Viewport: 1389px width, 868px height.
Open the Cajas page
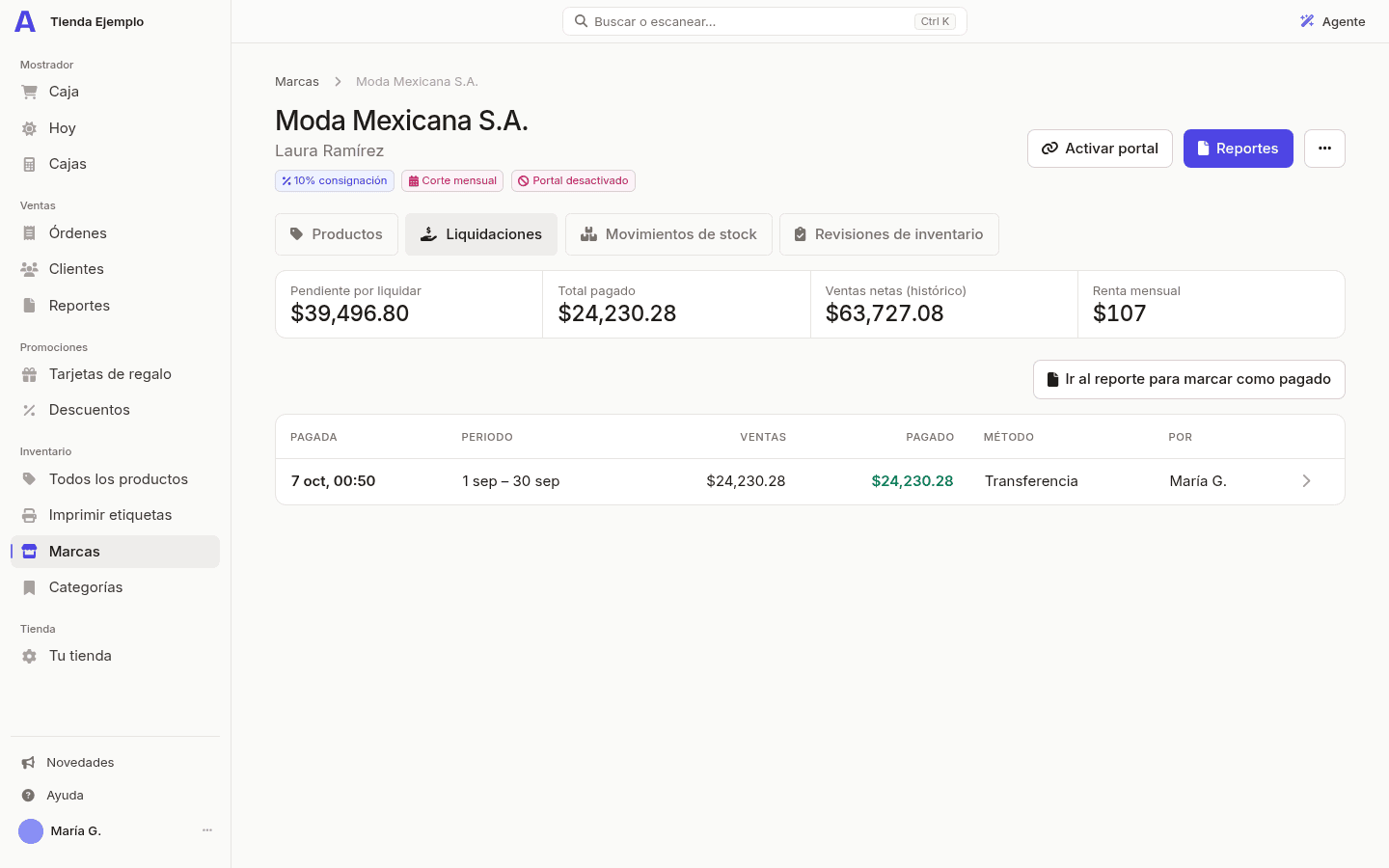click(115, 164)
